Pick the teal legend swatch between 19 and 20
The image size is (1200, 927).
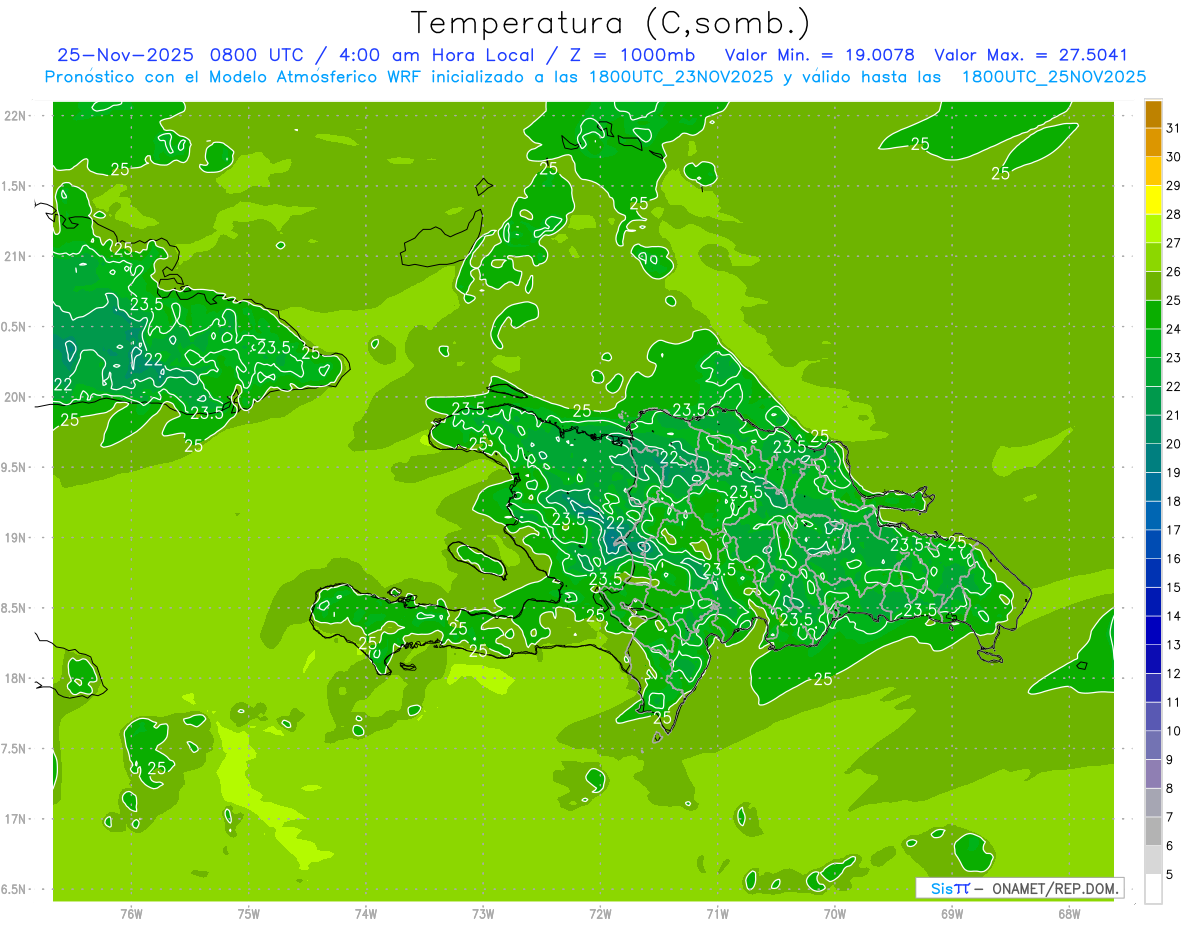click(1154, 458)
